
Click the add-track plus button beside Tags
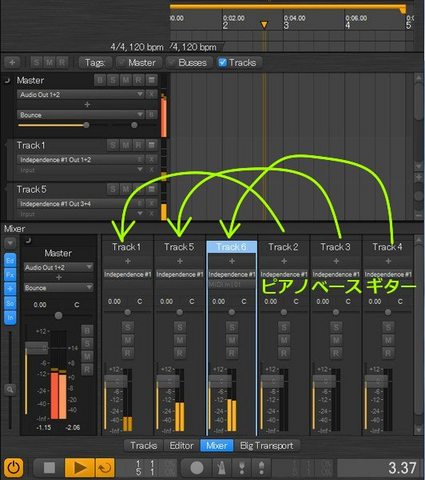[x=12, y=62]
